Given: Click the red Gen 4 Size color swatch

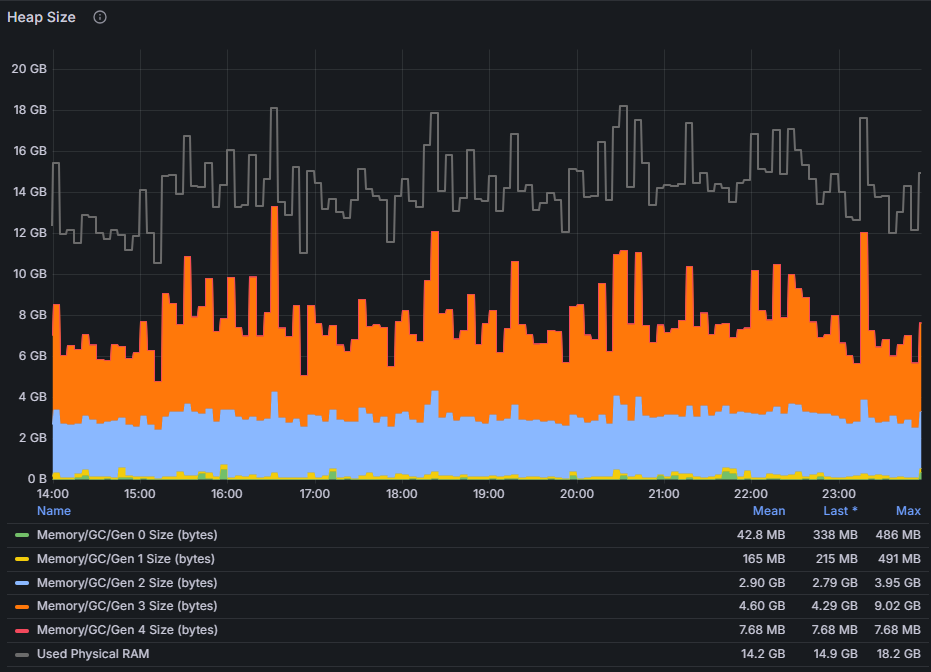Looking at the screenshot, I should [x=22, y=630].
